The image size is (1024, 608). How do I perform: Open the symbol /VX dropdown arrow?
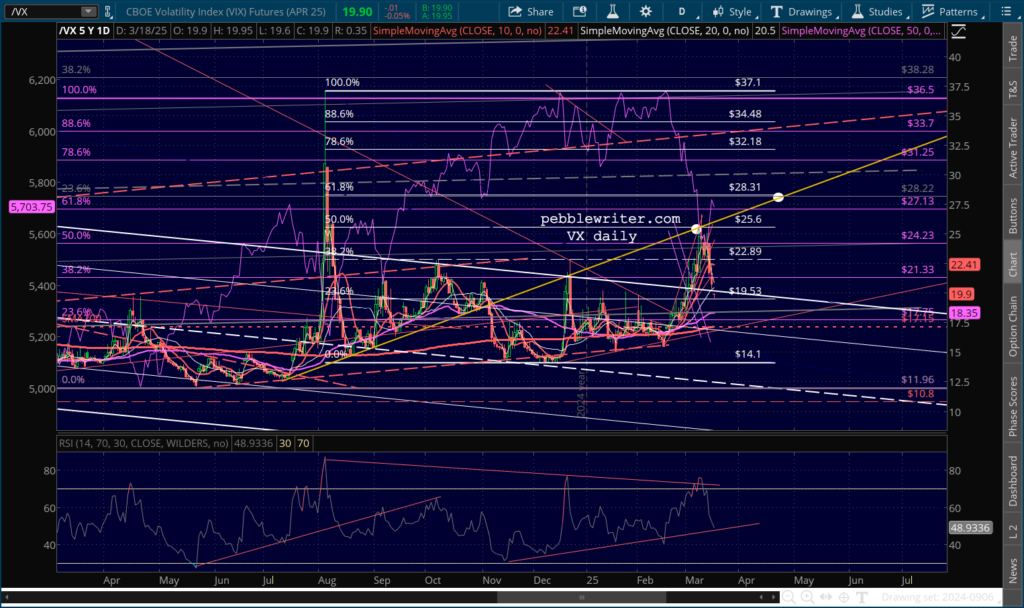tap(89, 12)
